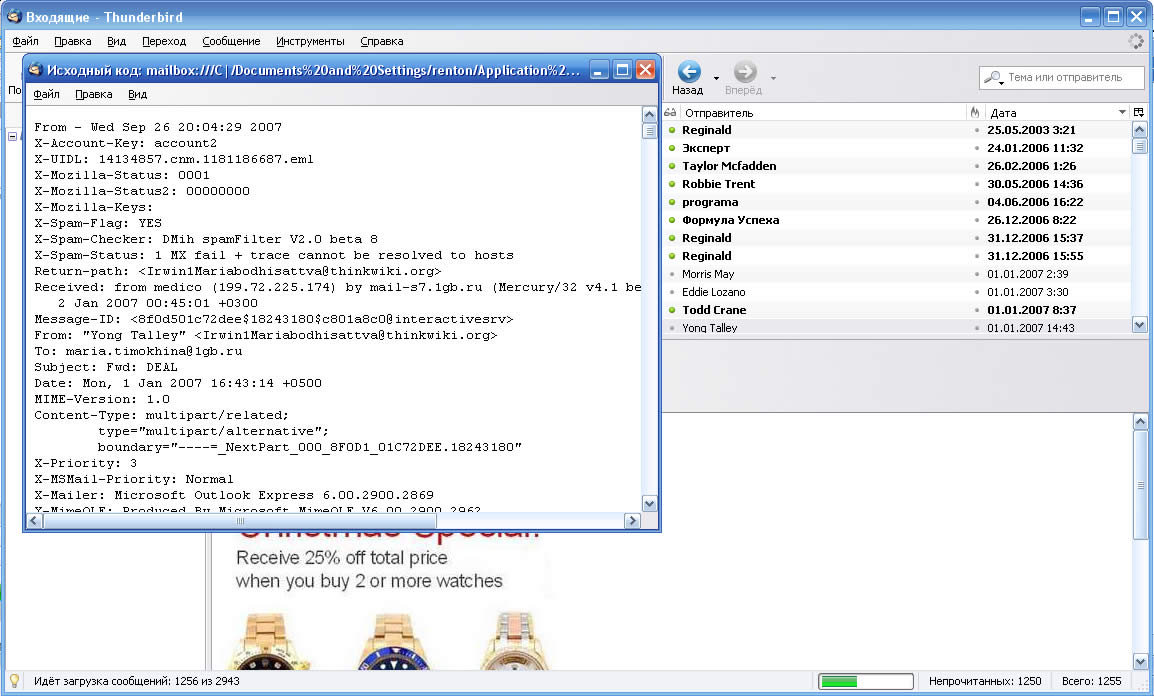Click the read-status glasses column icon
The image size is (1154, 696).
(x=670, y=113)
